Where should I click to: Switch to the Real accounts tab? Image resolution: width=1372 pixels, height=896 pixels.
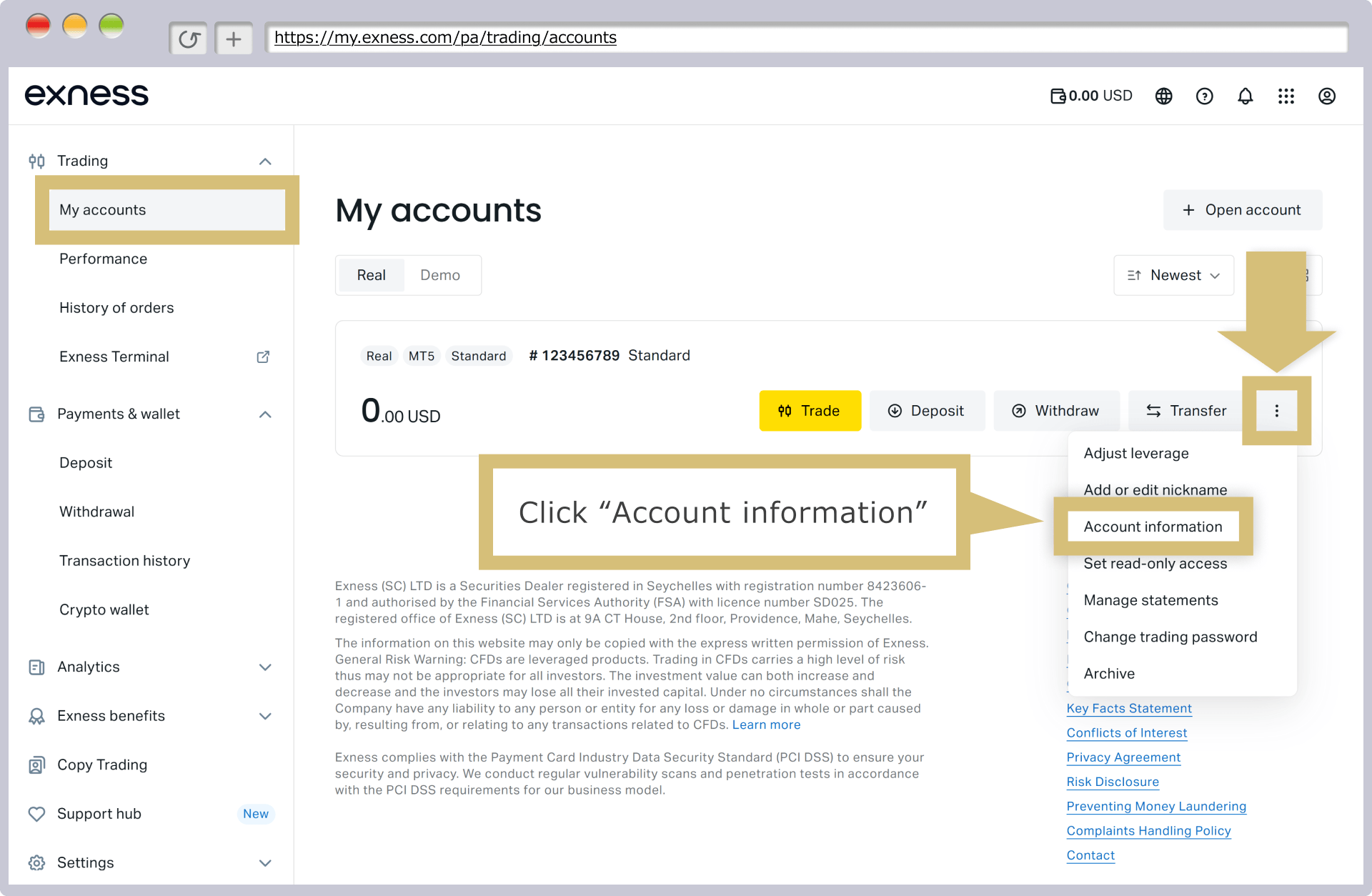[371, 275]
